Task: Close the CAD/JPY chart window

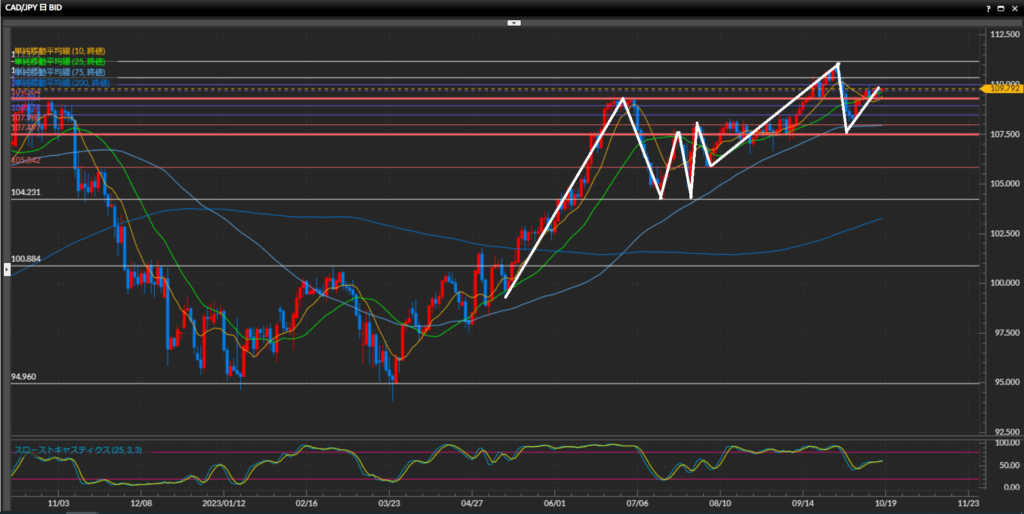Action: coord(1014,7)
